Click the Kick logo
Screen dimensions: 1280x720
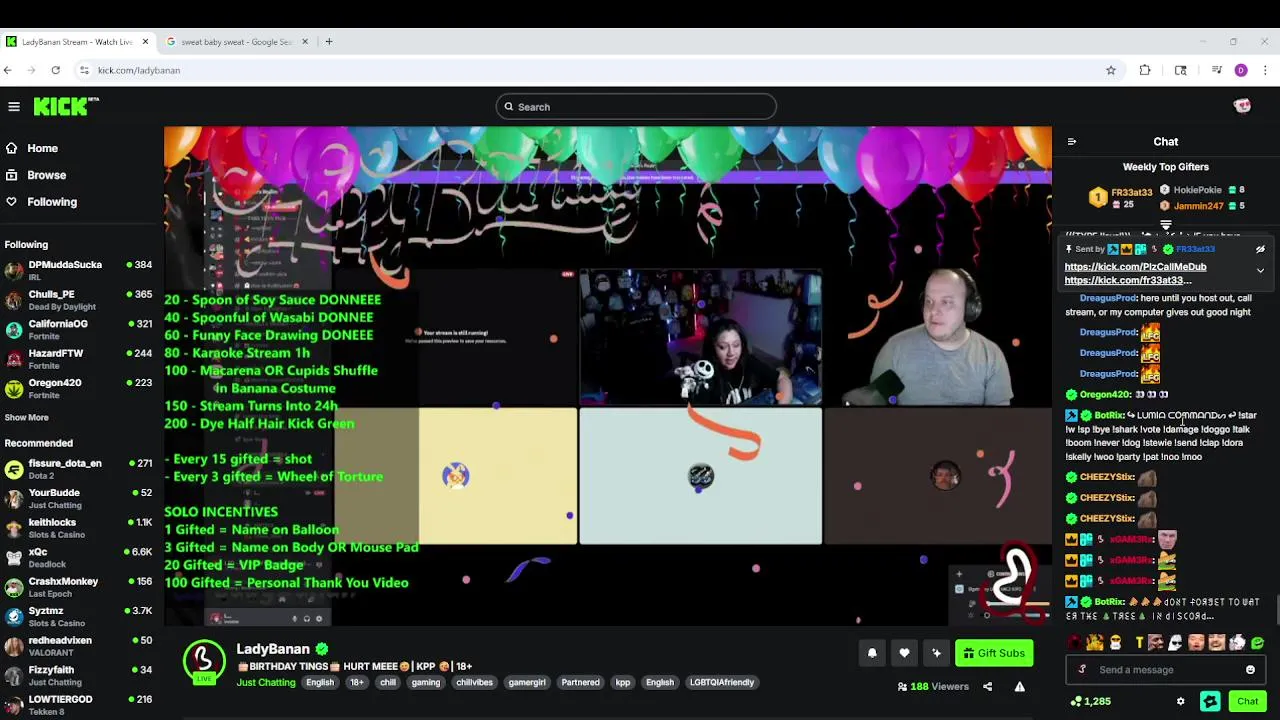(66, 106)
